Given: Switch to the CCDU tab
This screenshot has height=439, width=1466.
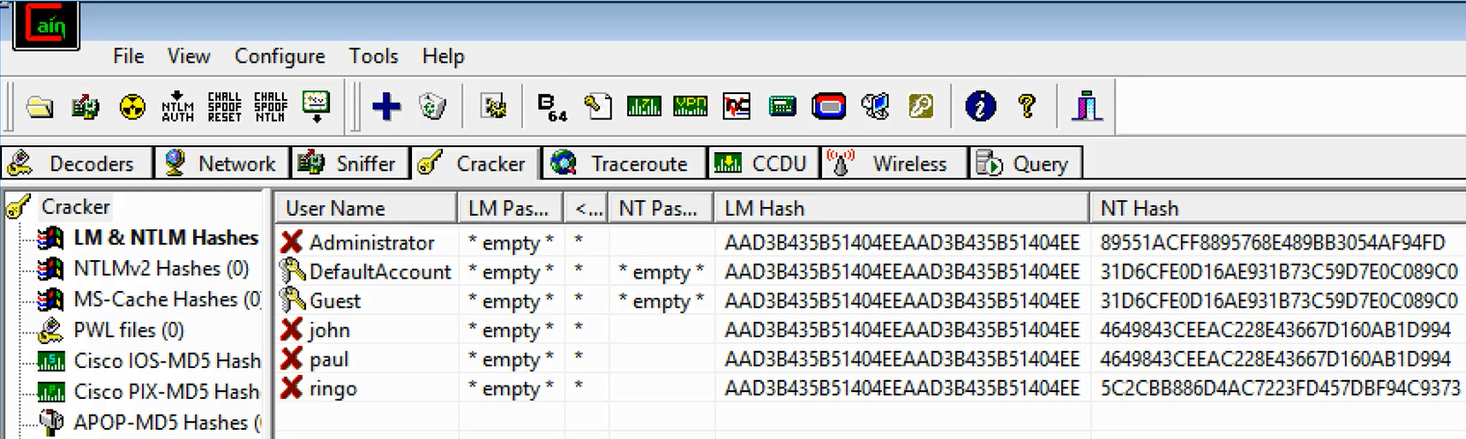Looking at the screenshot, I should (763, 163).
